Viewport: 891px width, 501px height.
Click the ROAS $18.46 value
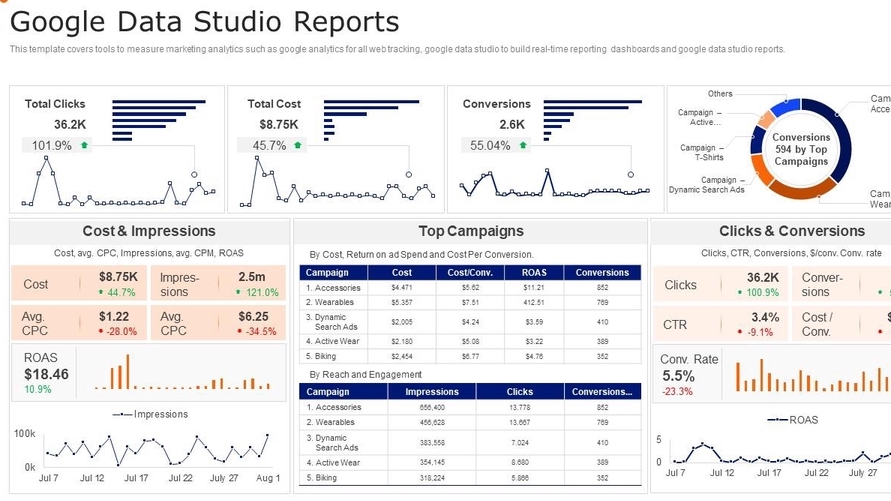pyautogui.click(x=46, y=374)
